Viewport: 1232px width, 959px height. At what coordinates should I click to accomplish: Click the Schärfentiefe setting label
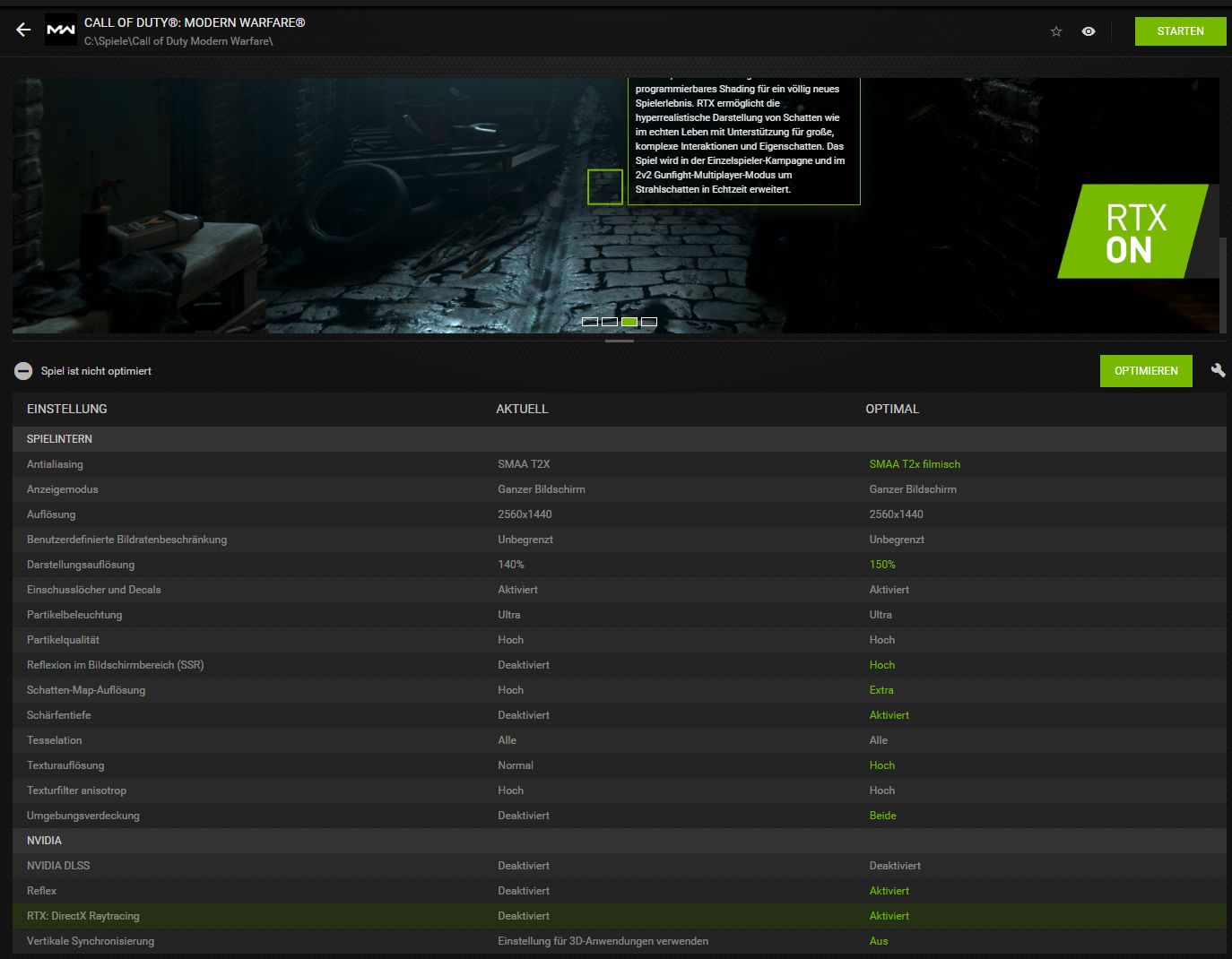click(x=59, y=715)
